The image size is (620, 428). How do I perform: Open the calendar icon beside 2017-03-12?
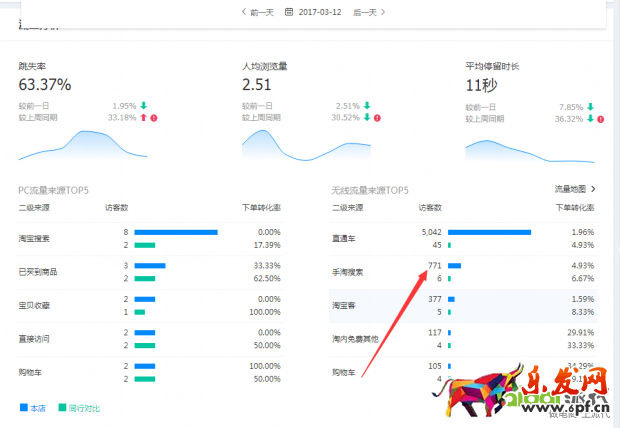(x=290, y=12)
